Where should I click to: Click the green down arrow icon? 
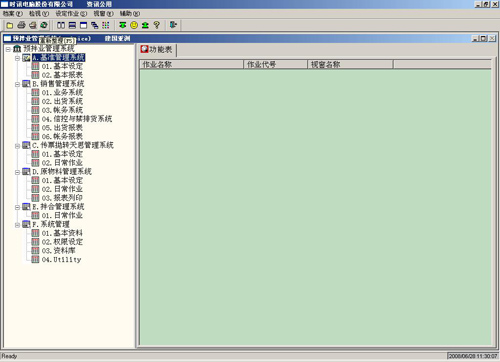123,25
